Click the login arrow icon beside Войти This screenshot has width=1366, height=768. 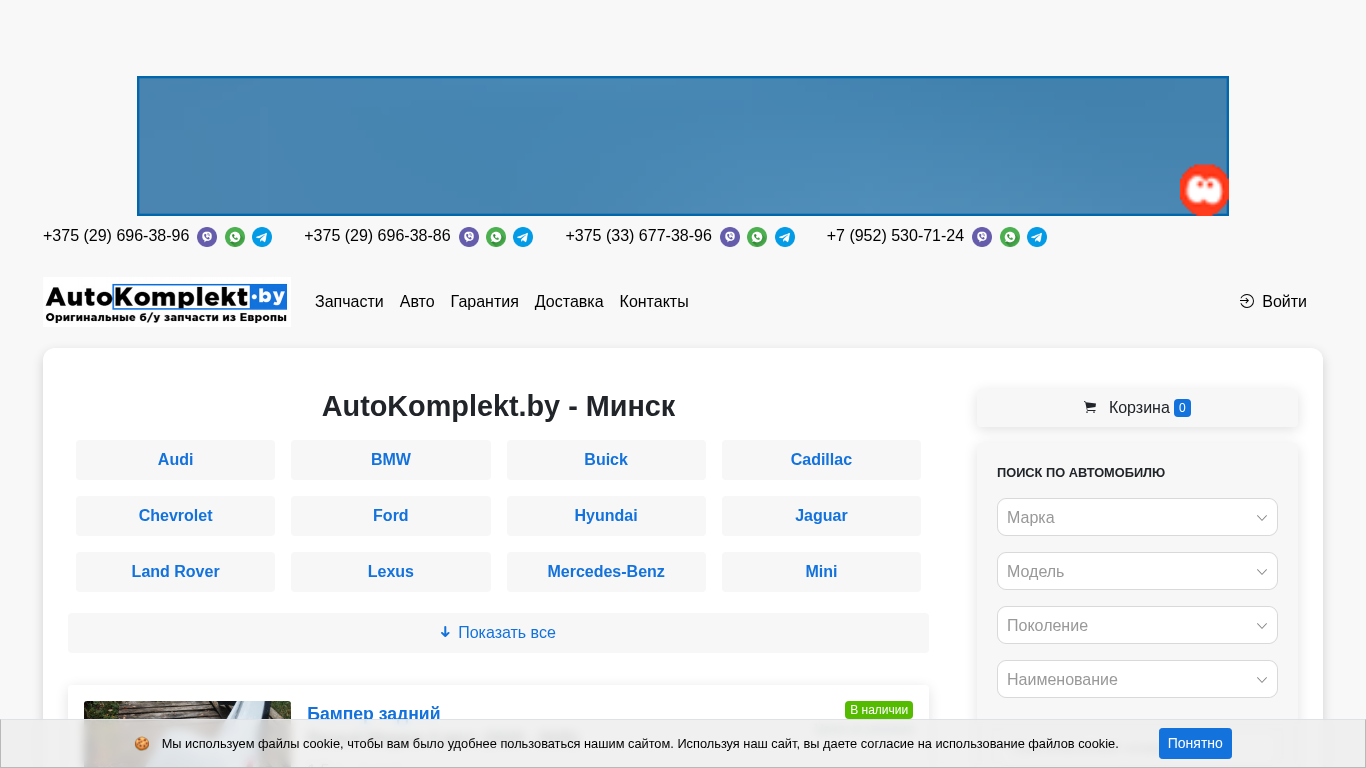(x=1247, y=302)
